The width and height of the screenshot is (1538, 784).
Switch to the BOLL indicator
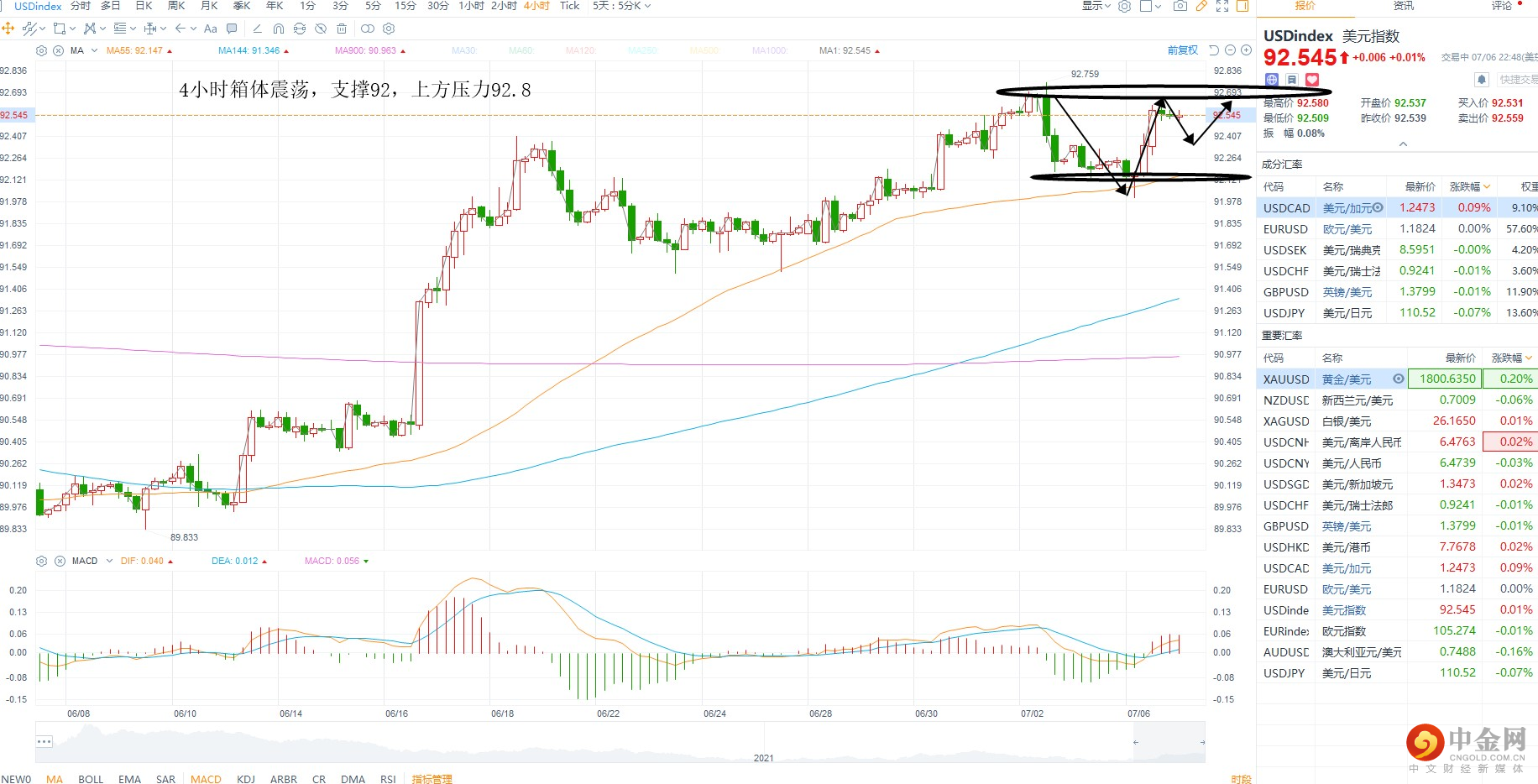91,779
